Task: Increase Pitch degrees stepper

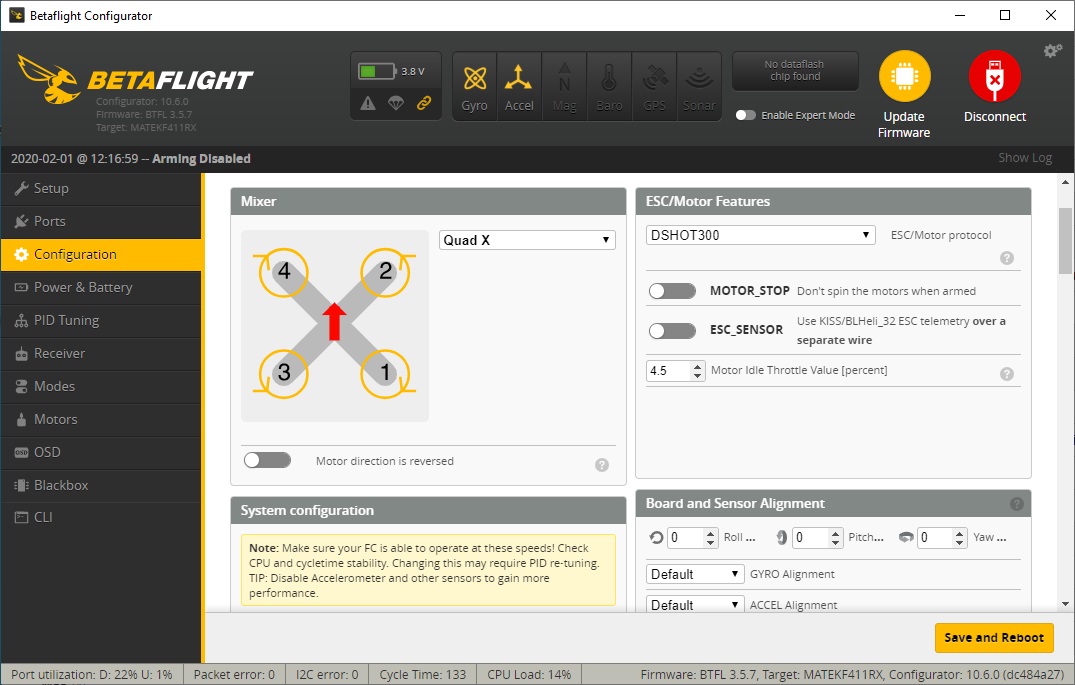Action: (835, 533)
